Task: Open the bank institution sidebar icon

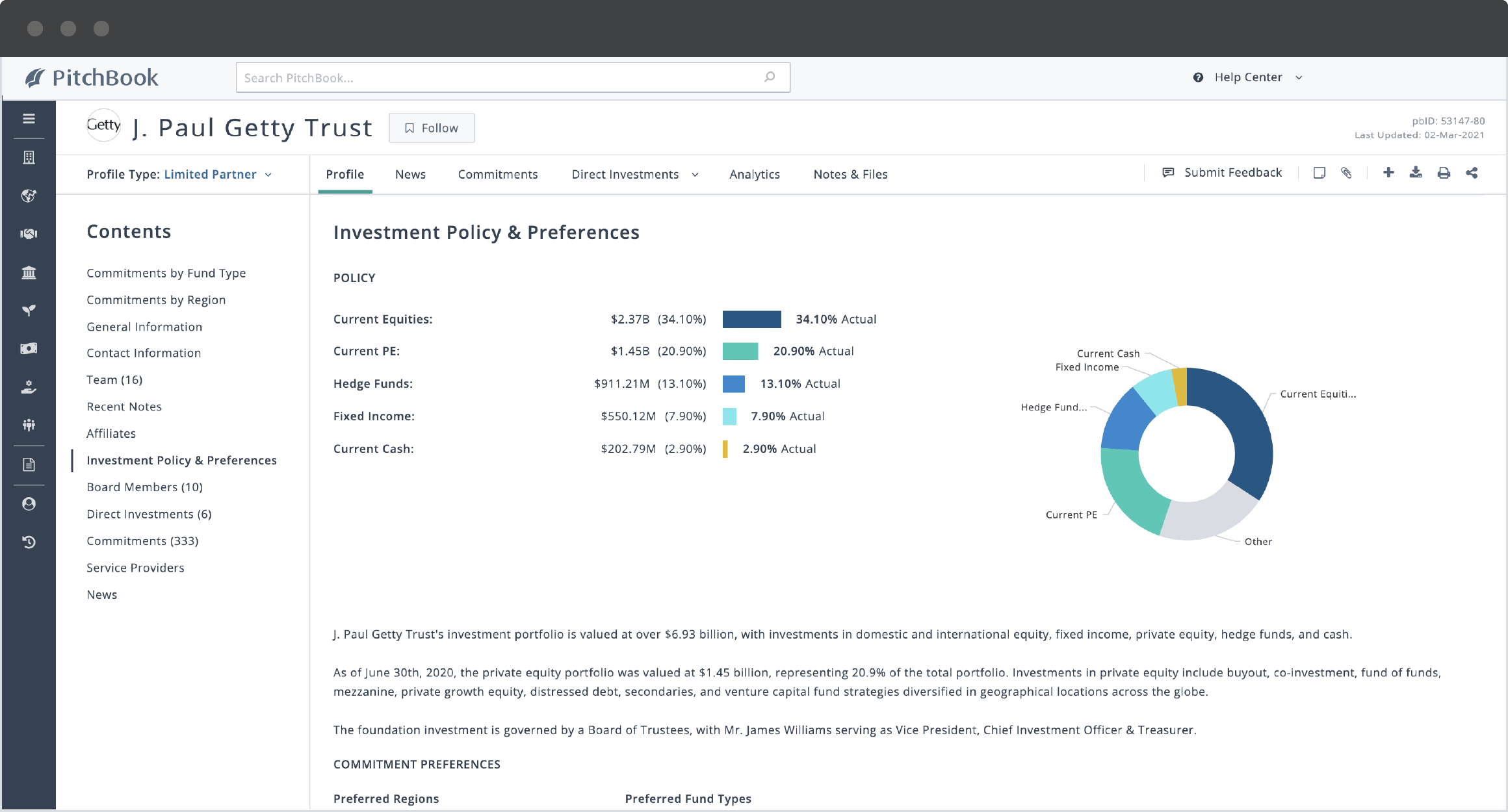Action: click(x=29, y=272)
